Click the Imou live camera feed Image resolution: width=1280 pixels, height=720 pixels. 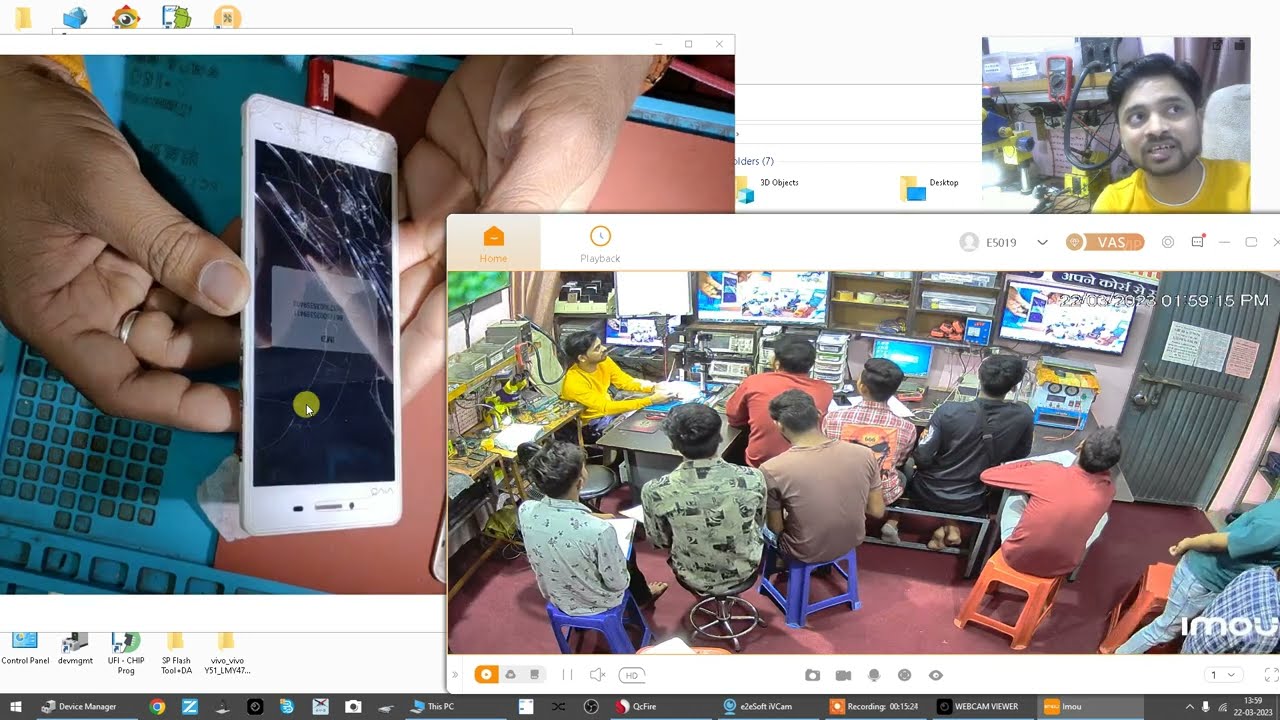click(864, 462)
